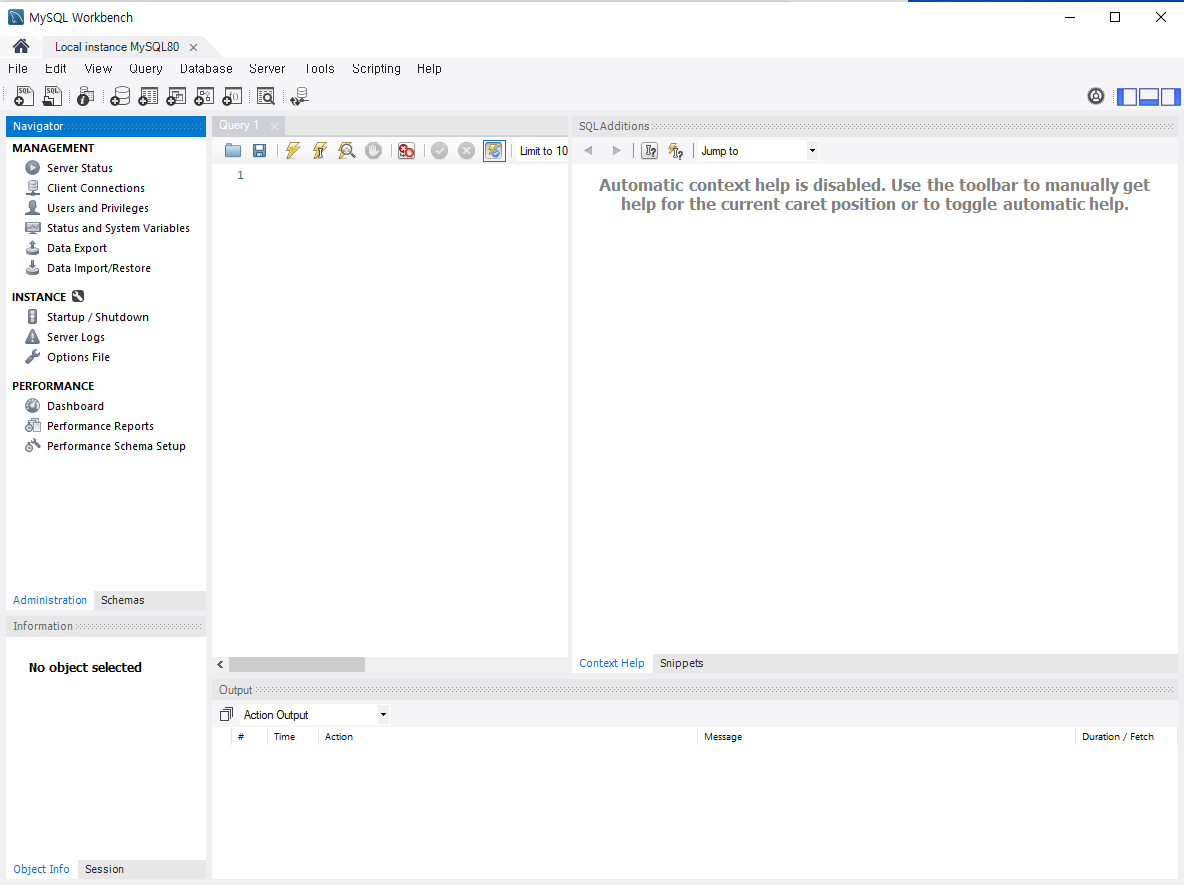This screenshot has height=886, width=1184.
Task: Create new table icon
Action: pos(148,96)
